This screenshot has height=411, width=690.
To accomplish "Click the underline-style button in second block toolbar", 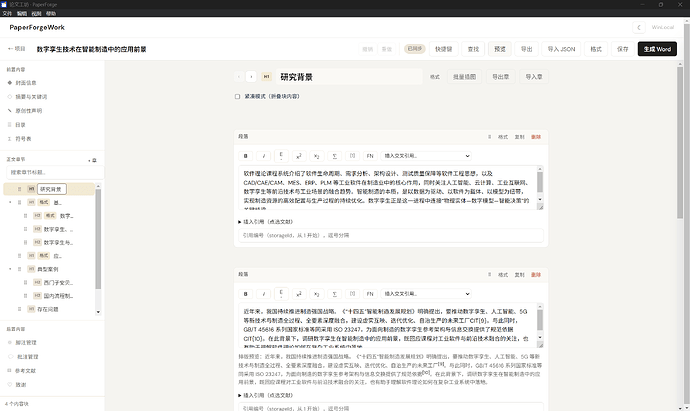I will pyautogui.click(x=281, y=294).
